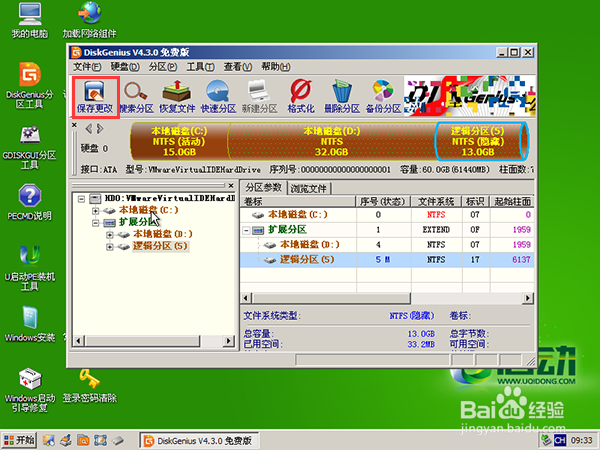
Task: Close the disk map bar with small x
Action: pyautogui.click(x=74, y=125)
